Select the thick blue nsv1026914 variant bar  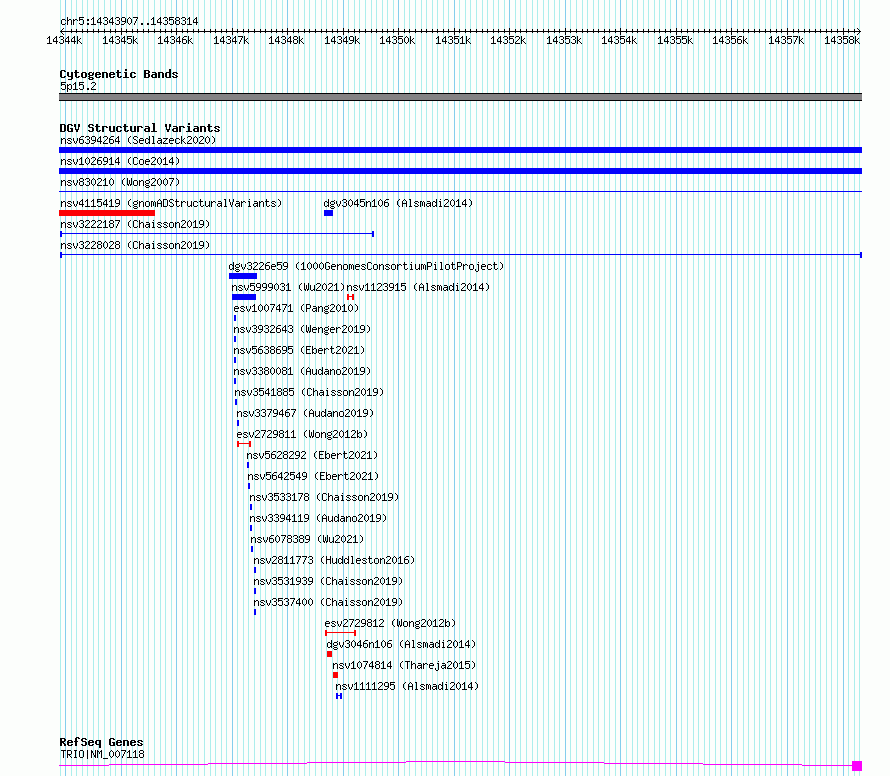(x=460, y=171)
